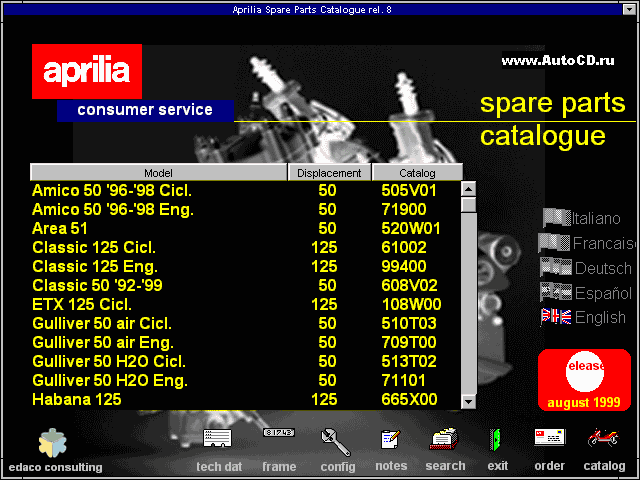Screen dimensions: 640x480
Task: Click catalog number 513T02
Action: [x=409, y=362]
